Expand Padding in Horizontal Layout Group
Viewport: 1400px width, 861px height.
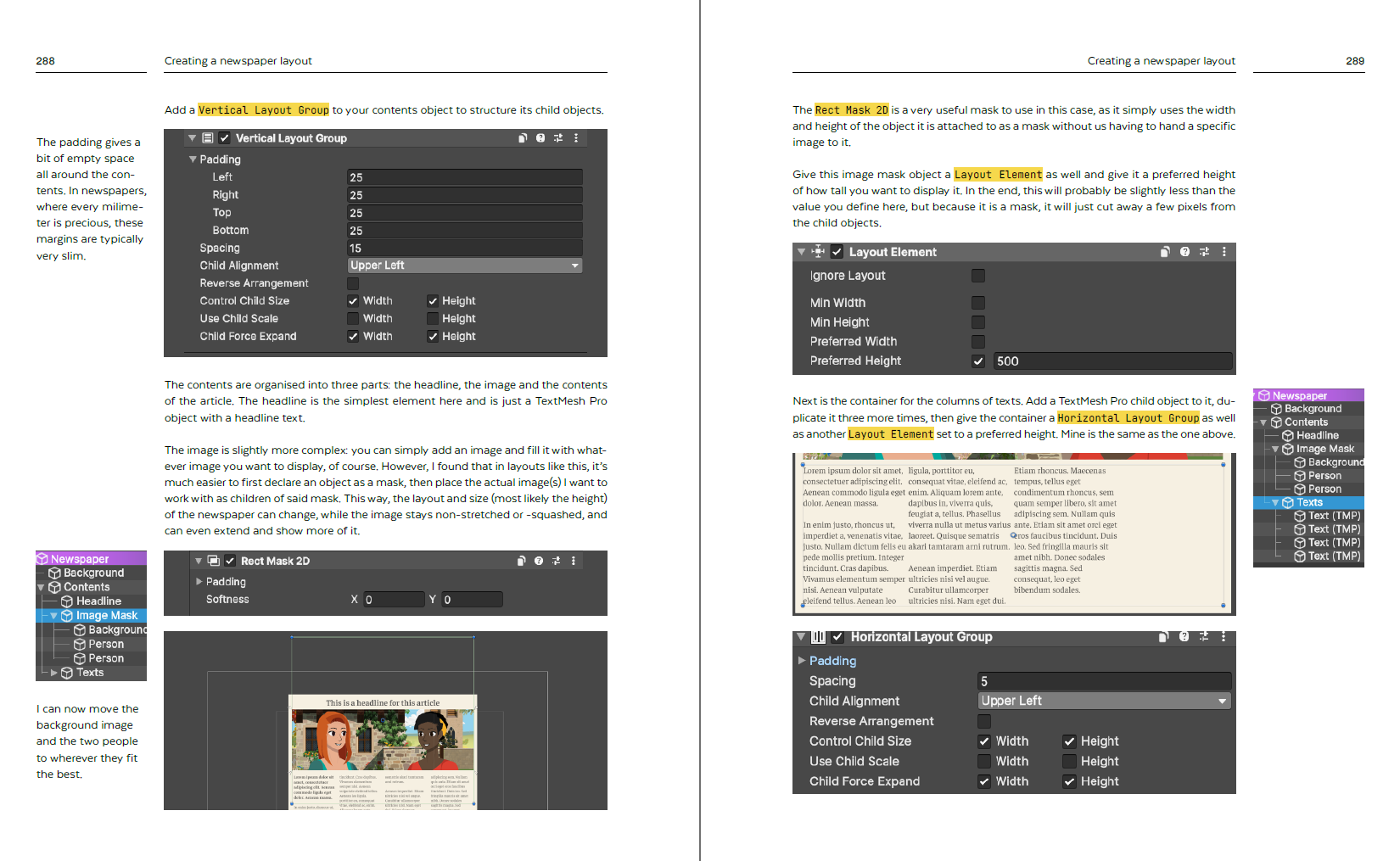pyautogui.click(x=802, y=660)
